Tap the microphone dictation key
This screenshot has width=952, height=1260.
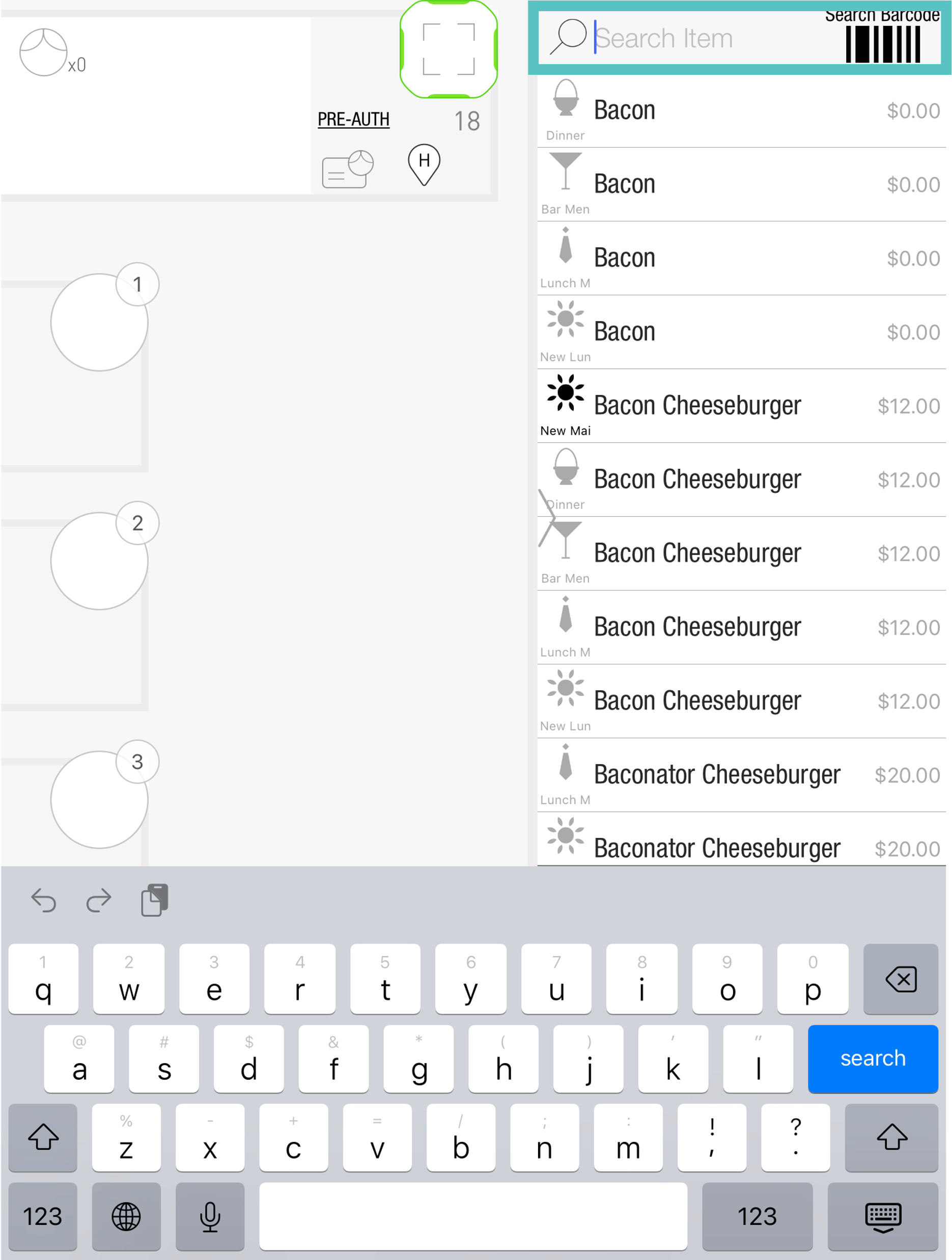[x=210, y=1216]
